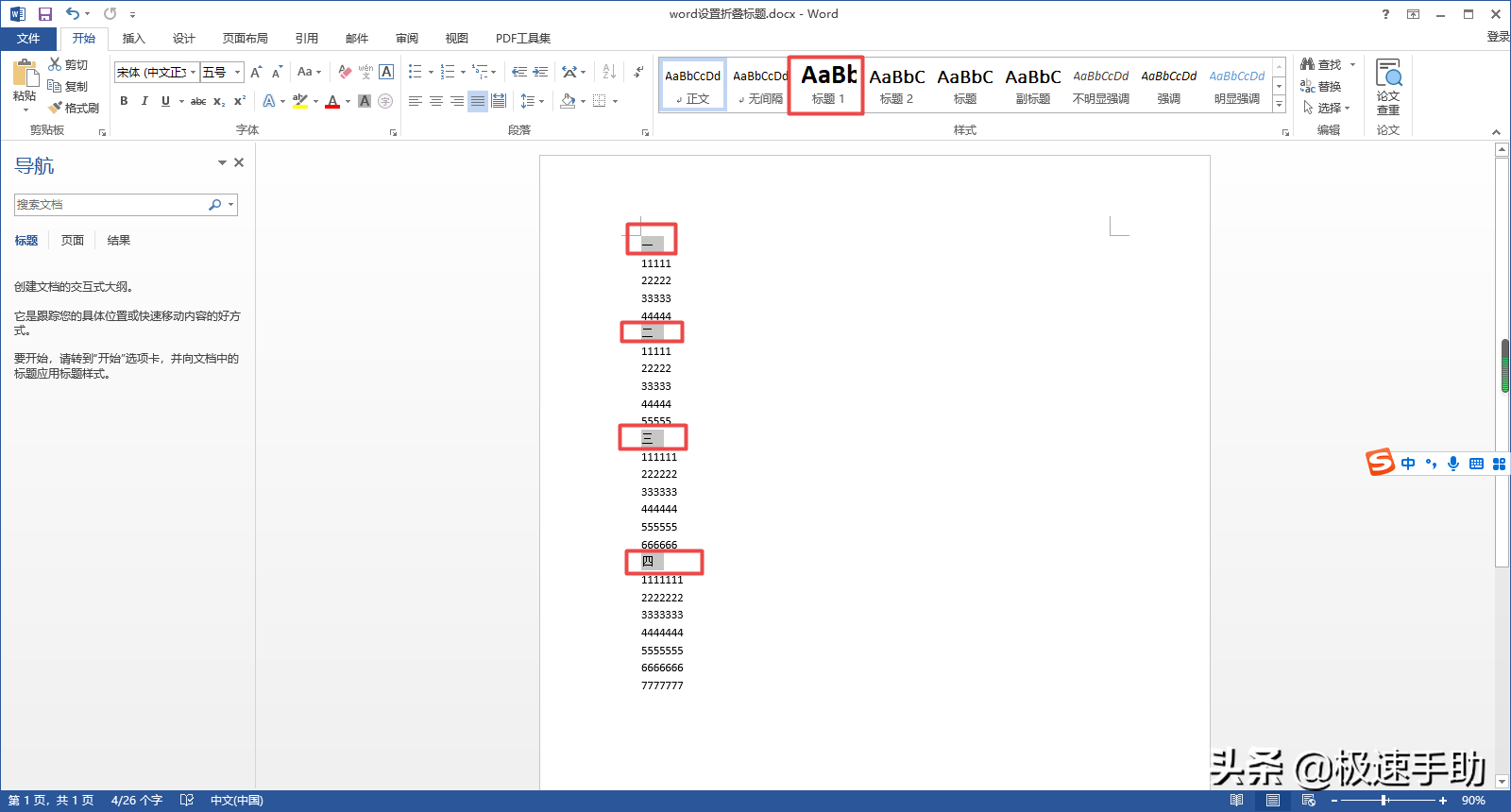Screen dimensions: 1511x812
Task: Click the Undo arrow icon
Action: click(72, 14)
